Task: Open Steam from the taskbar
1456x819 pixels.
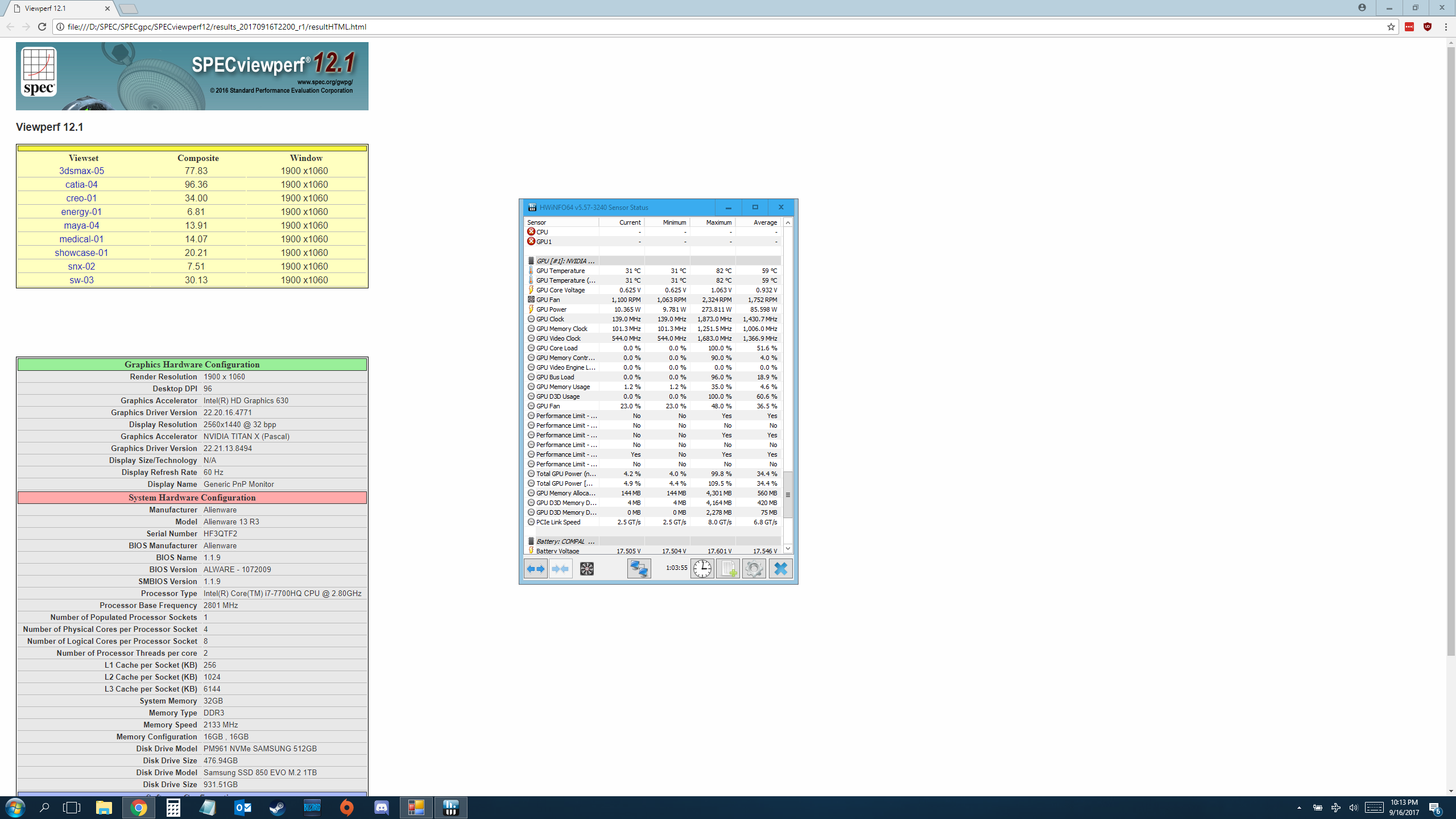Action: (x=277, y=807)
